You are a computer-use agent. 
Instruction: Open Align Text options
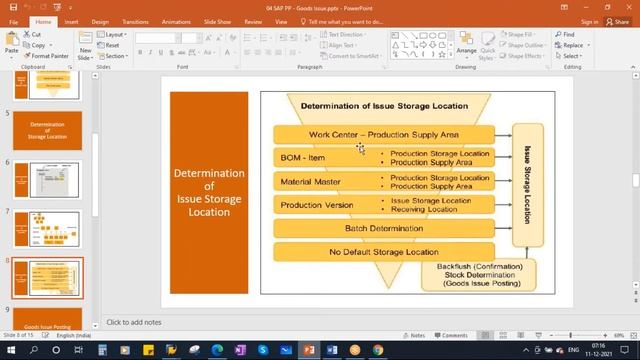coord(338,45)
